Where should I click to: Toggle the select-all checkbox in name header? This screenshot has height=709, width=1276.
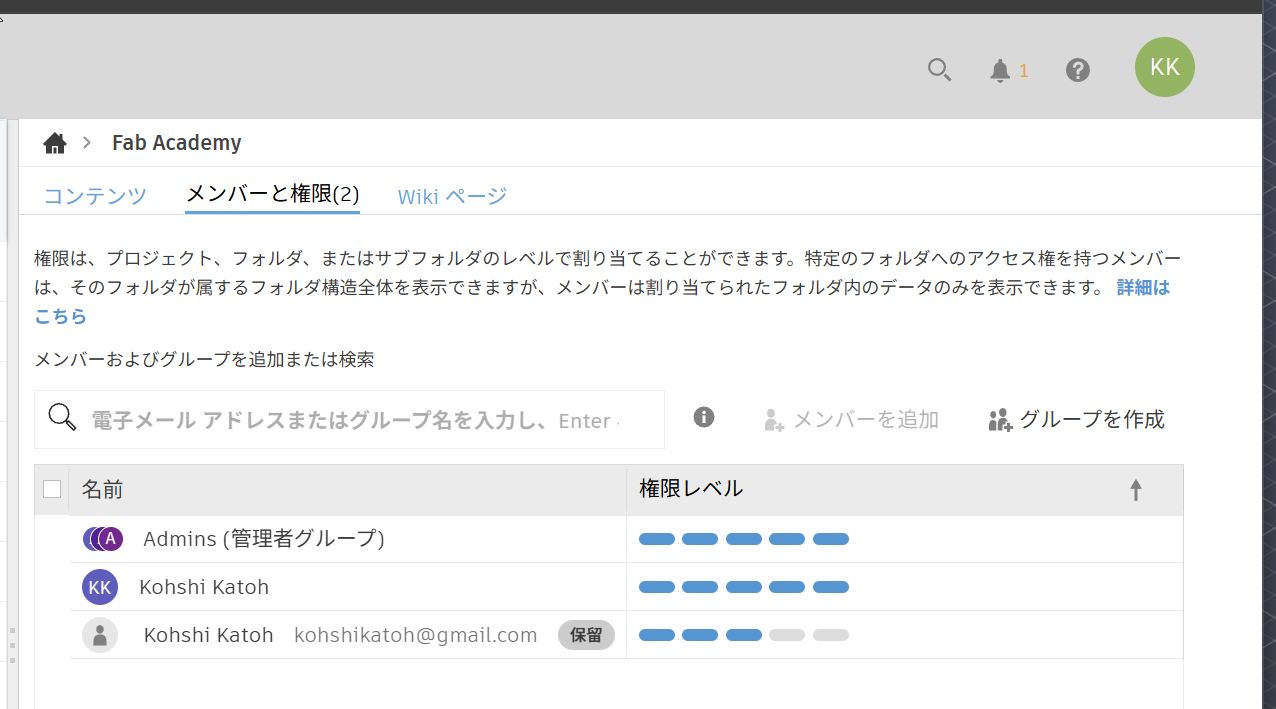[x=52, y=489]
